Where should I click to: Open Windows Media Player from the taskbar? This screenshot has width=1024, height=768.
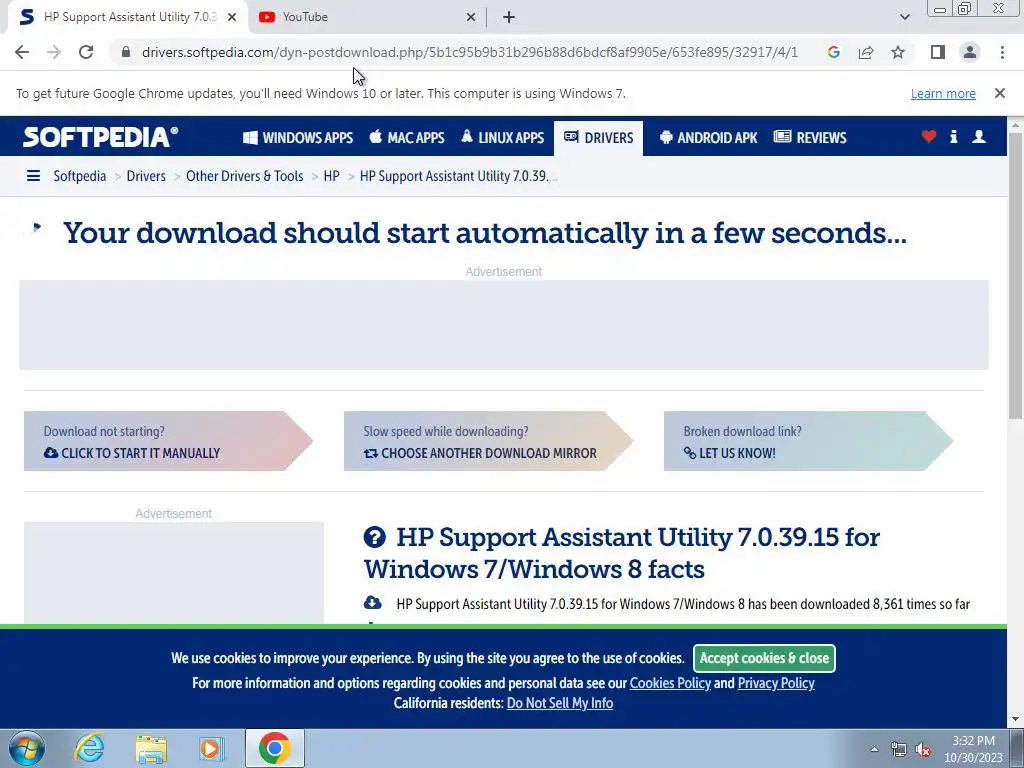point(212,748)
